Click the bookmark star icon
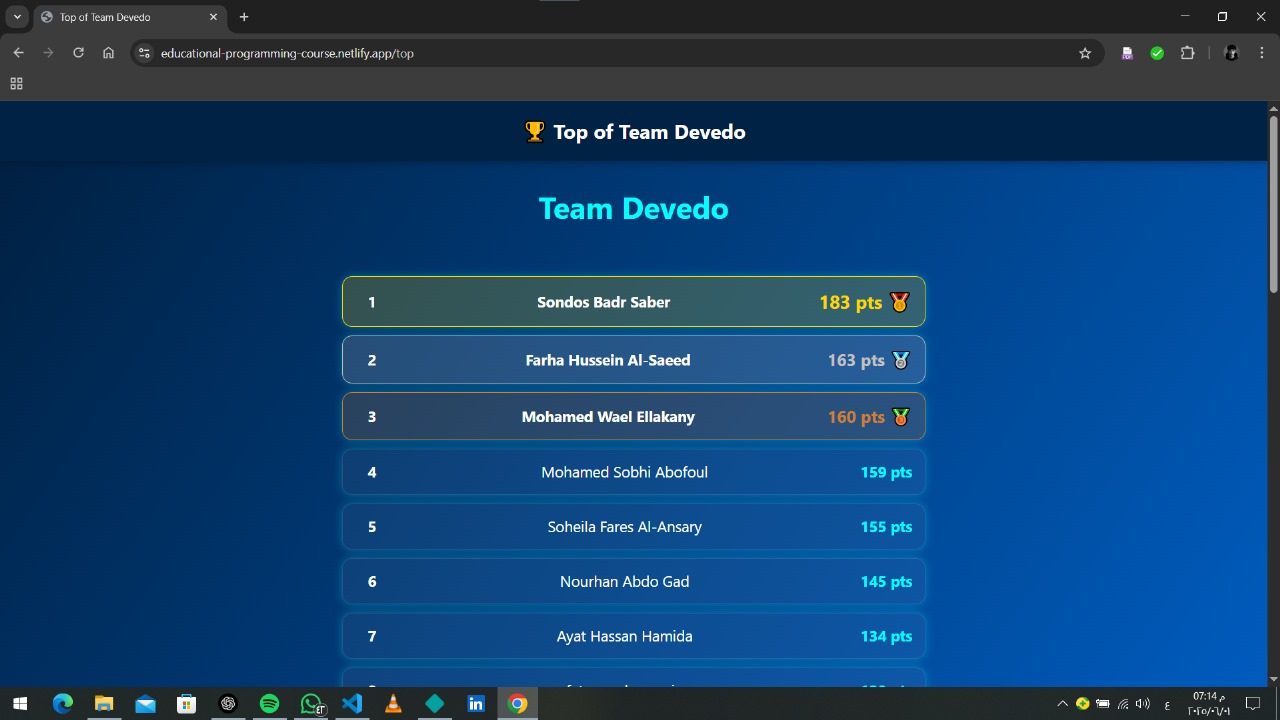The width and height of the screenshot is (1280, 720). pos(1085,53)
